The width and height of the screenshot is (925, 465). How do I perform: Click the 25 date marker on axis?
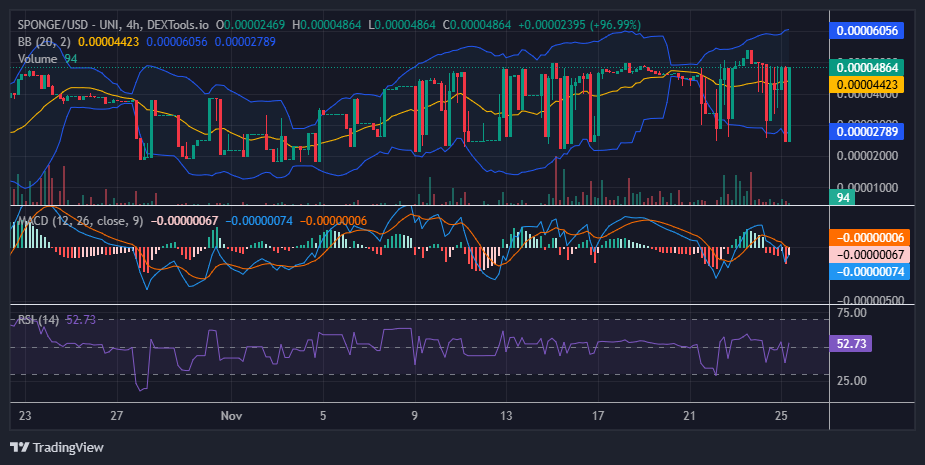780,415
